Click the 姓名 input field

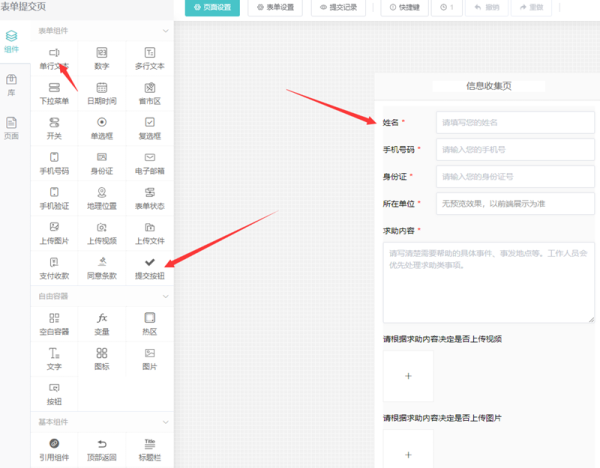click(515, 122)
